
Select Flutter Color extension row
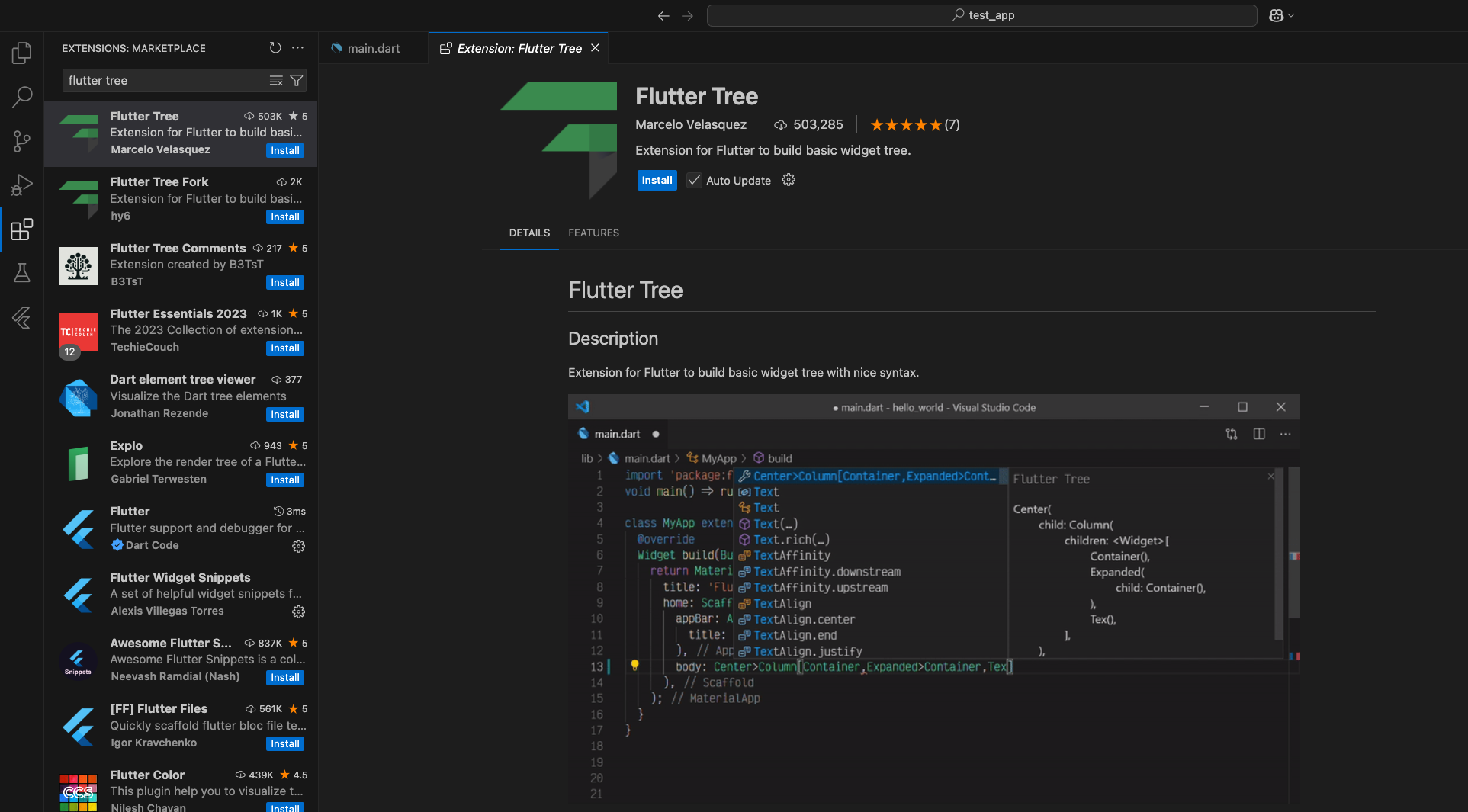[181, 787]
